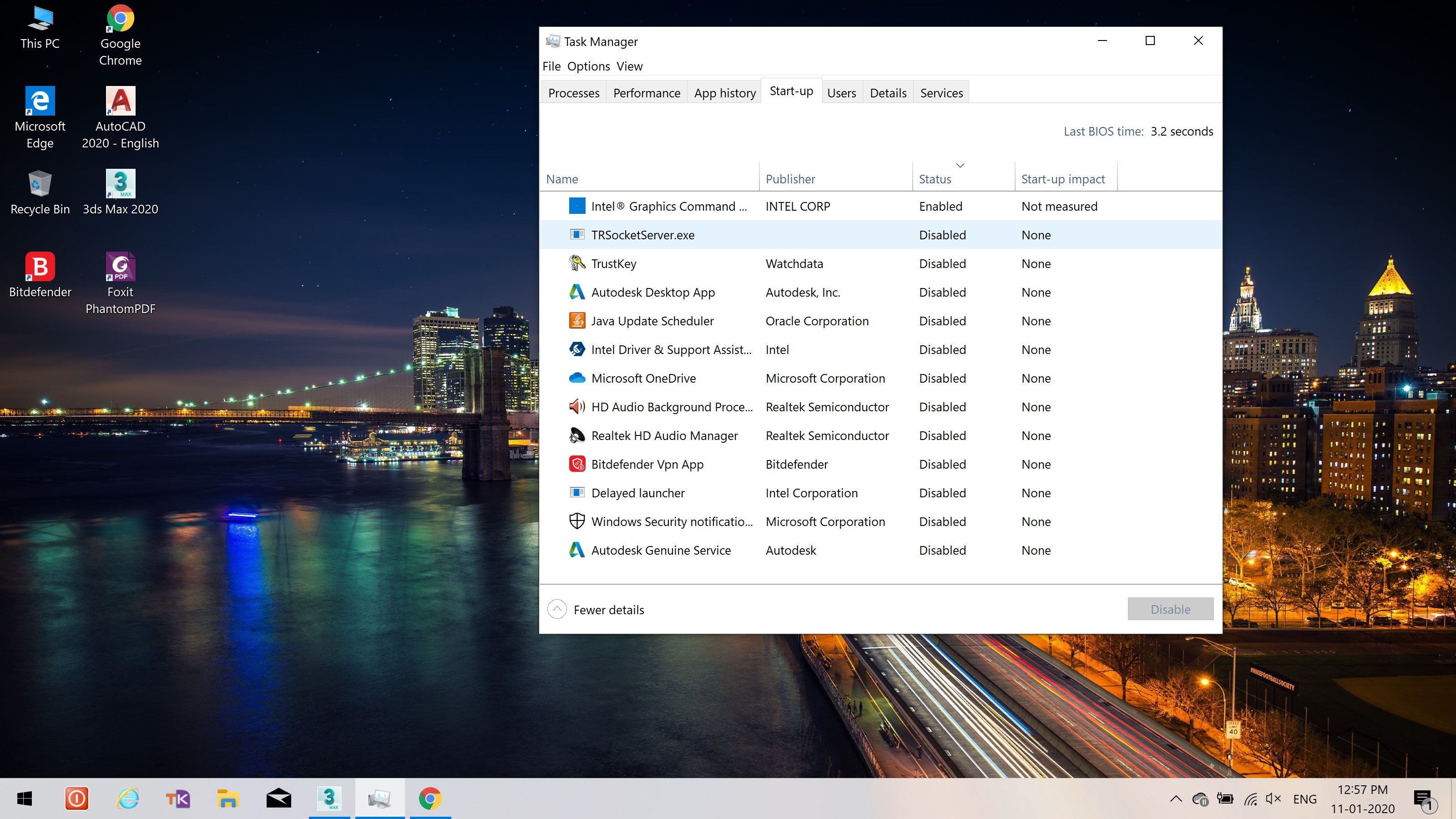Select the Services tab in Task Manager
This screenshot has width=1456, height=819.
click(x=939, y=91)
